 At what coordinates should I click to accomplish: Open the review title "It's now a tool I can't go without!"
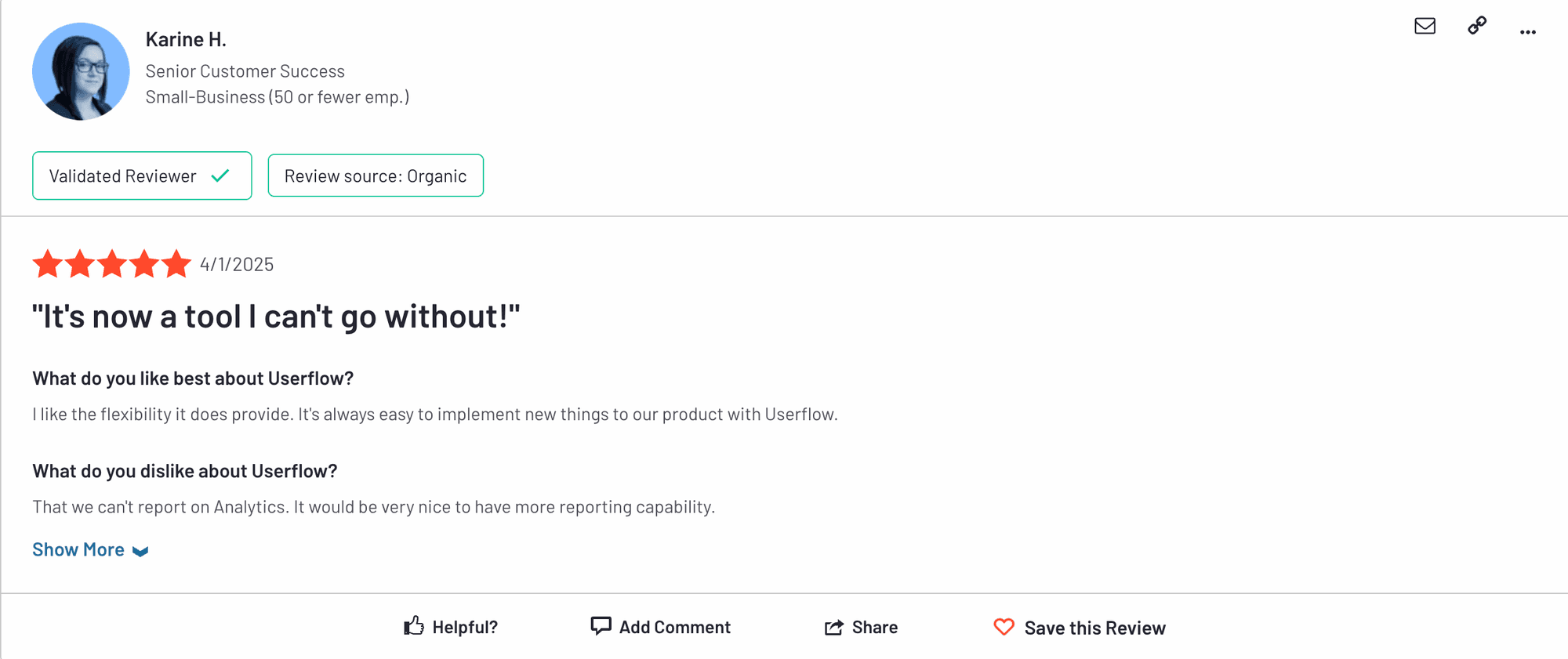(x=276, y=317)
